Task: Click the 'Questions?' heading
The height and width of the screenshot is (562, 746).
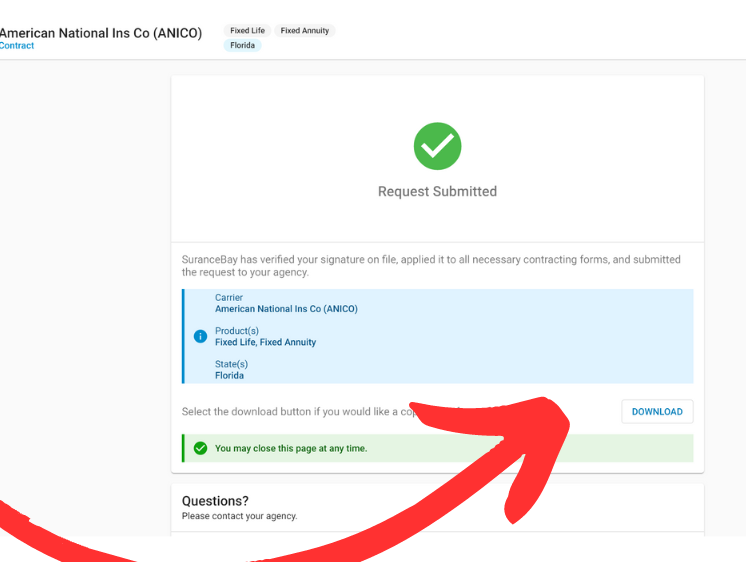Action: point(215,501)
